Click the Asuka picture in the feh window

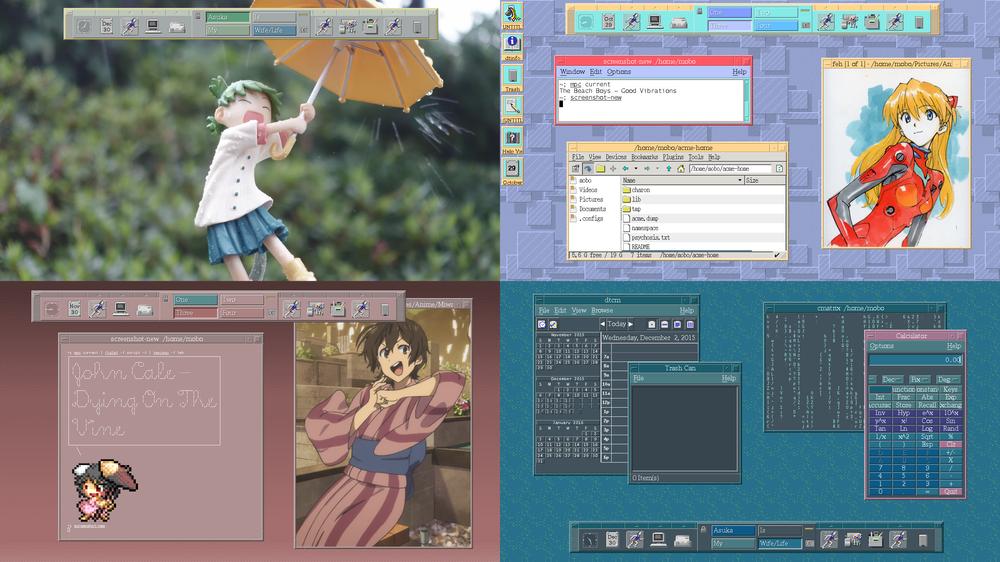(x=896, y=159)
